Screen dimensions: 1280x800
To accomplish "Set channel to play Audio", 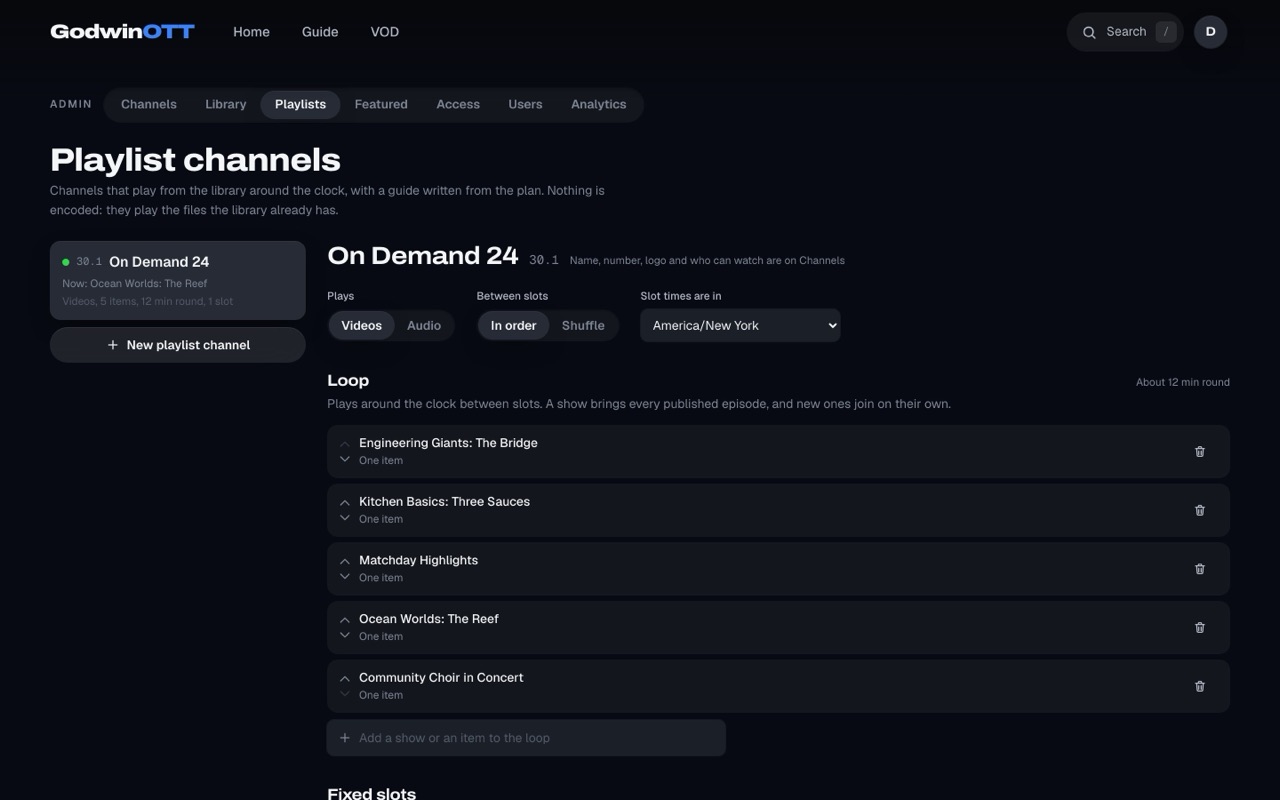I will [x=424, y=325].
